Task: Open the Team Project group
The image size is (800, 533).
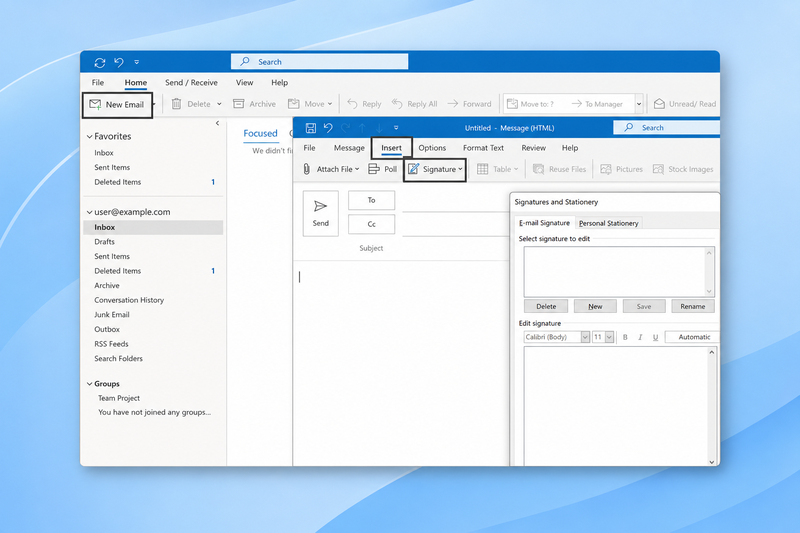Action: [x=119, y=398]
